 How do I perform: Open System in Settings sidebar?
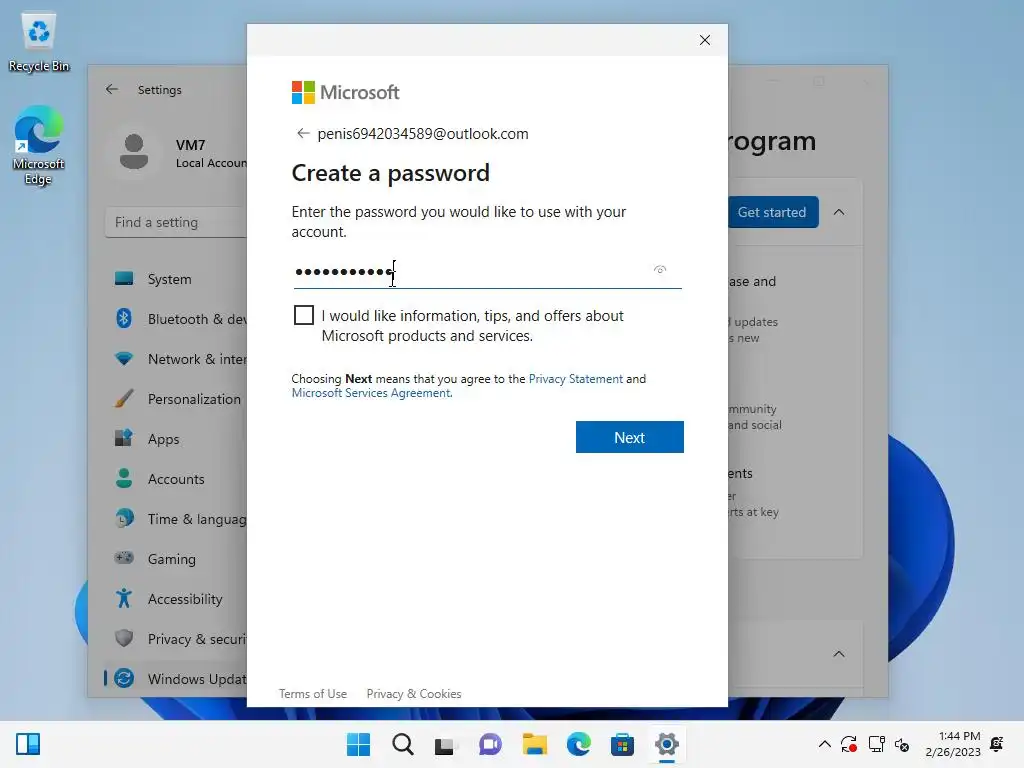(x=169, y=279)
